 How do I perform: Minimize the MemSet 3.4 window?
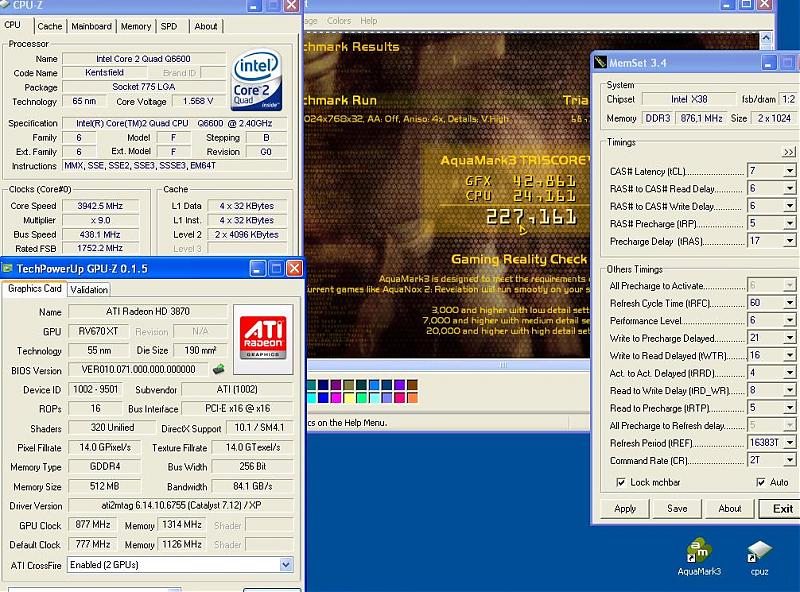[769, 63]
